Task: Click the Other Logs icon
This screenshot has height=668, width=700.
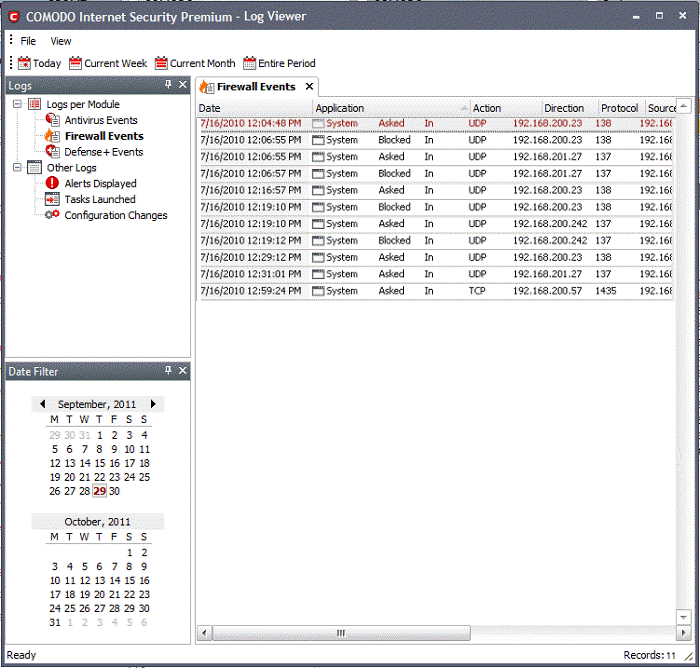Action: [x=35, y=167]
